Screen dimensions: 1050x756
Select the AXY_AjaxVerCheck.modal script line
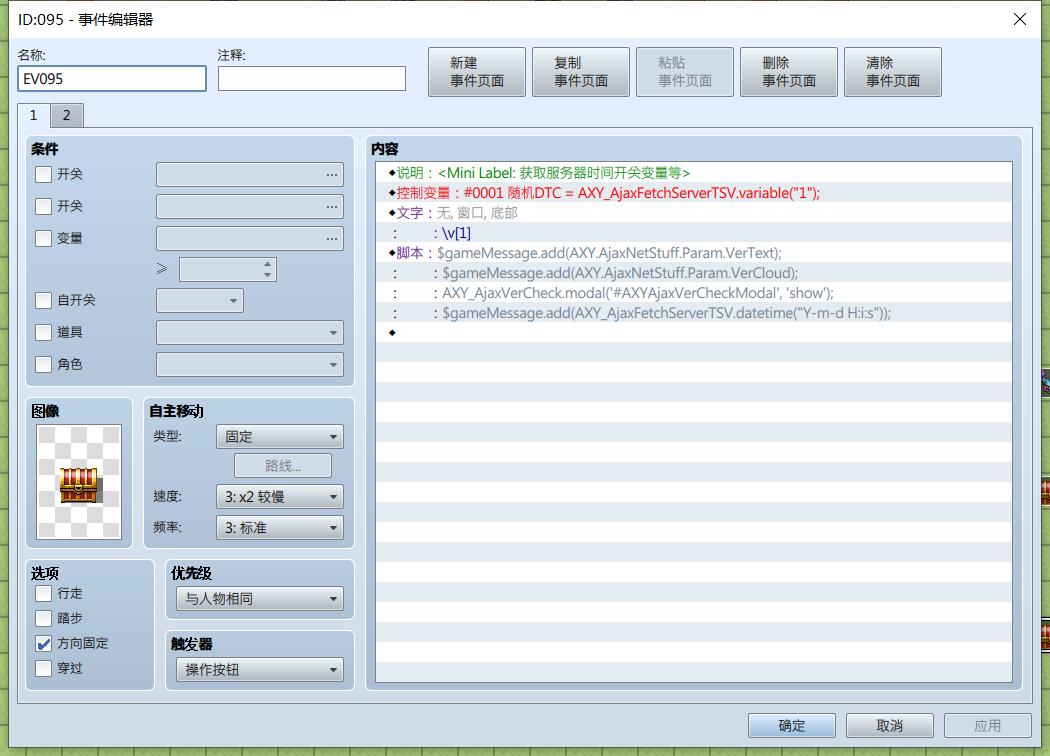[694, 293]
